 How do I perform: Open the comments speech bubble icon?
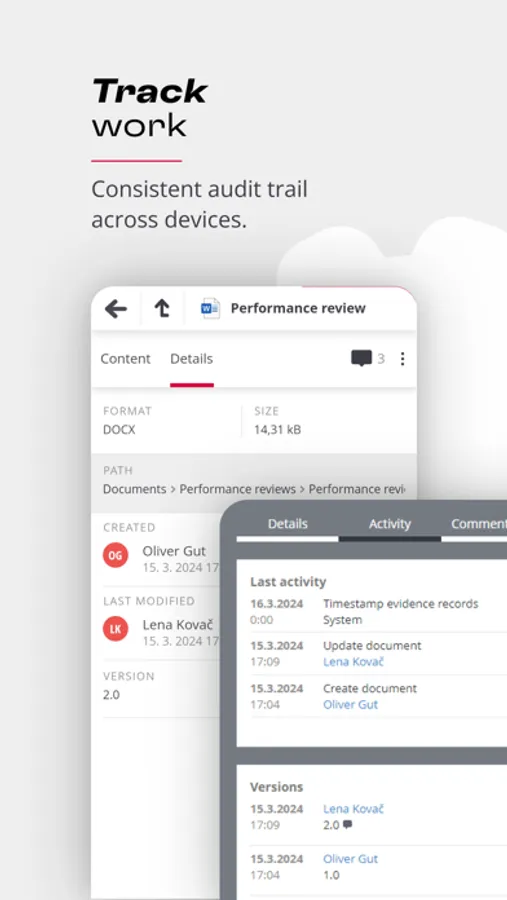361,359
